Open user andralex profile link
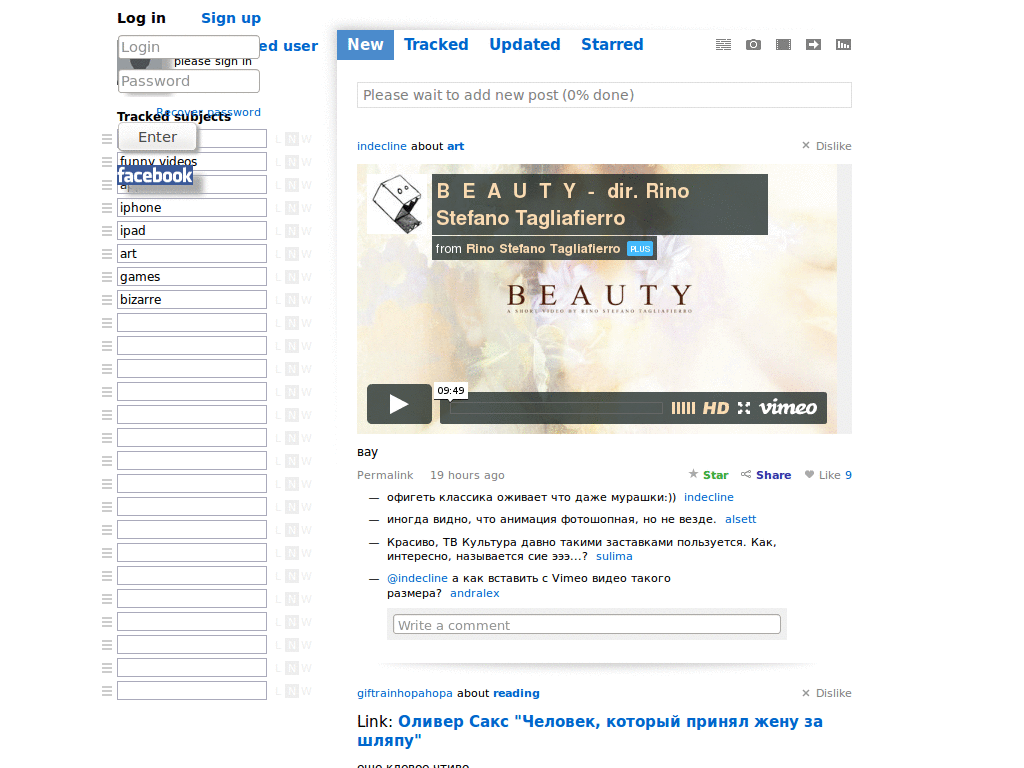1024x768 pixels. coord(475,593)
